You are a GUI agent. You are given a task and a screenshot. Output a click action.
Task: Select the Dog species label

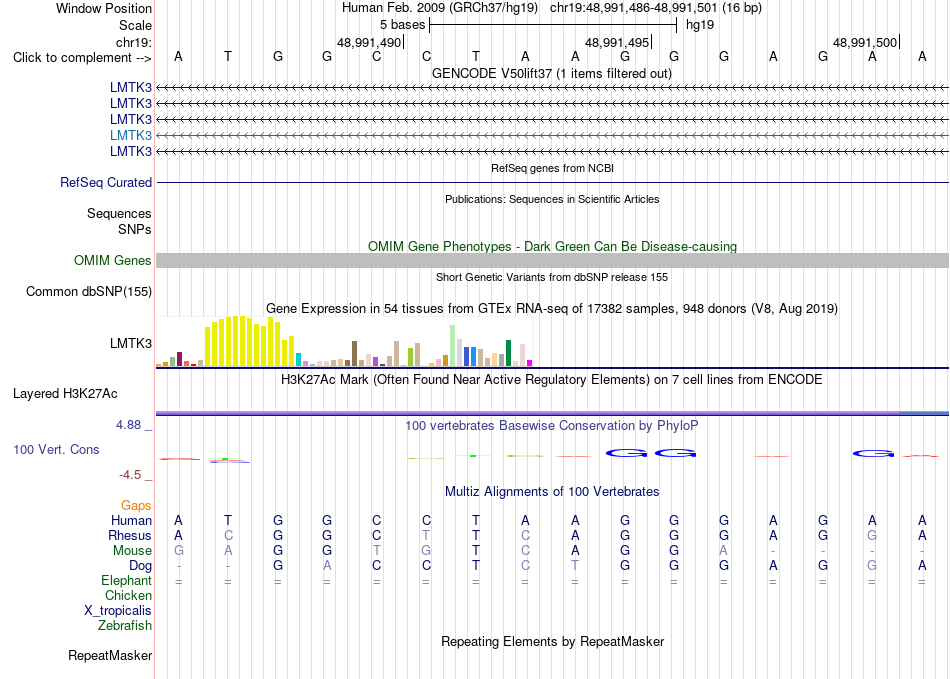[x=140, y=566]
